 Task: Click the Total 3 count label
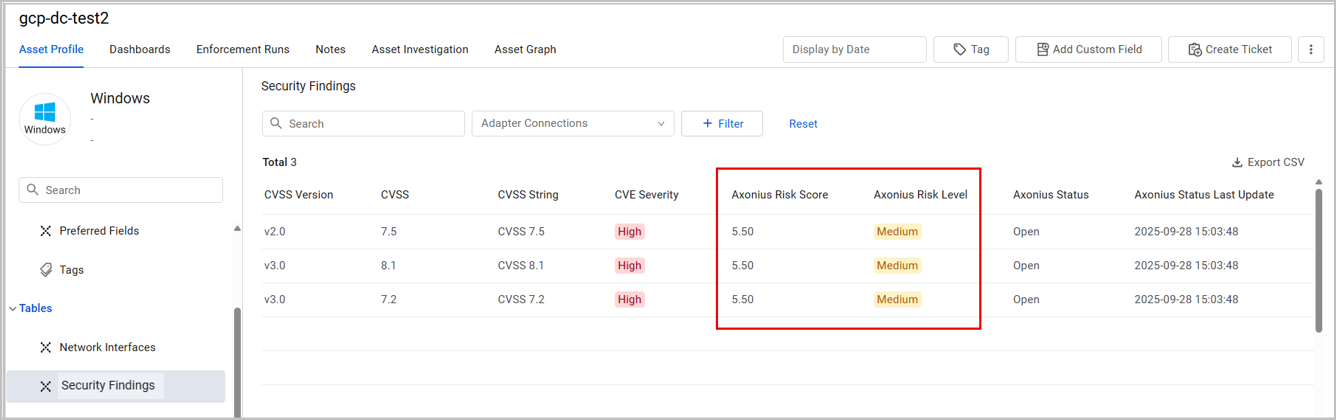click(279, 162)
